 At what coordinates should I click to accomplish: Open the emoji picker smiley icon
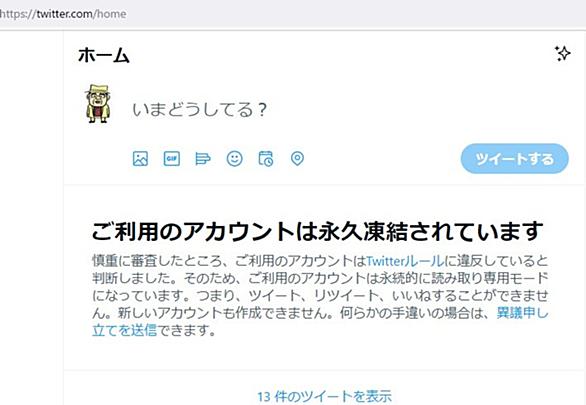(235, 159)
